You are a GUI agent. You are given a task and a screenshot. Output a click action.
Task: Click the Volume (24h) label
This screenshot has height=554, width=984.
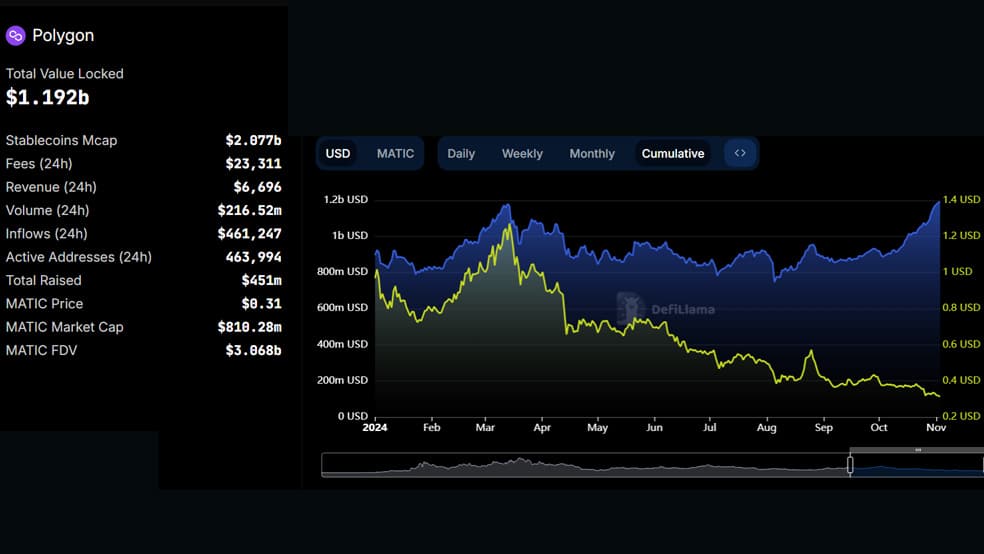click(47, 210)
